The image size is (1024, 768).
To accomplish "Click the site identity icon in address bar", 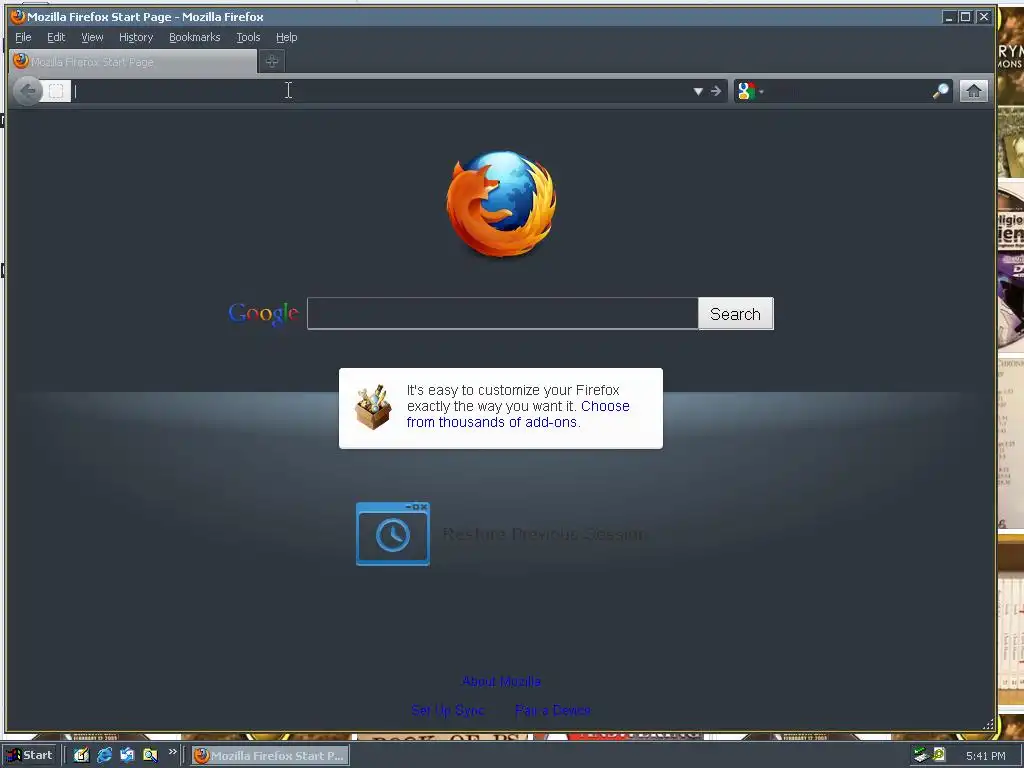I will 56,91.
